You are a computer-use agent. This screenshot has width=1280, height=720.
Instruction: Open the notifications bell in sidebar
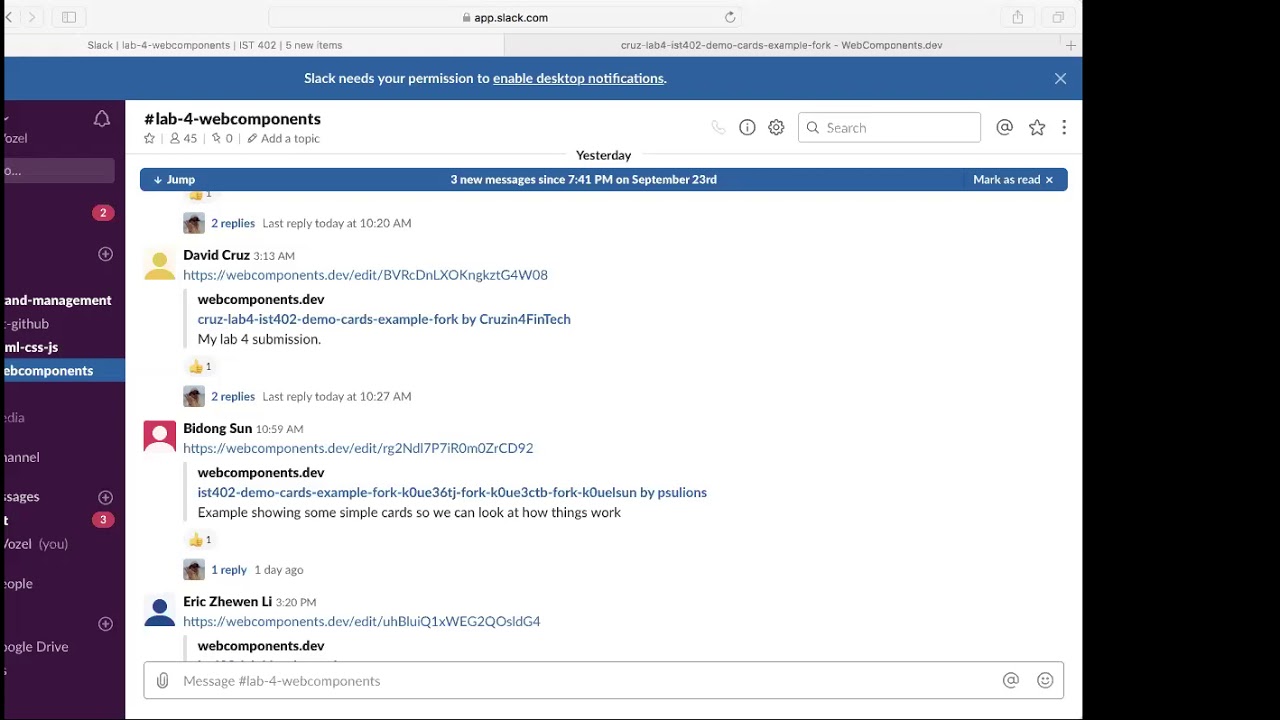(x=102, y=119)
